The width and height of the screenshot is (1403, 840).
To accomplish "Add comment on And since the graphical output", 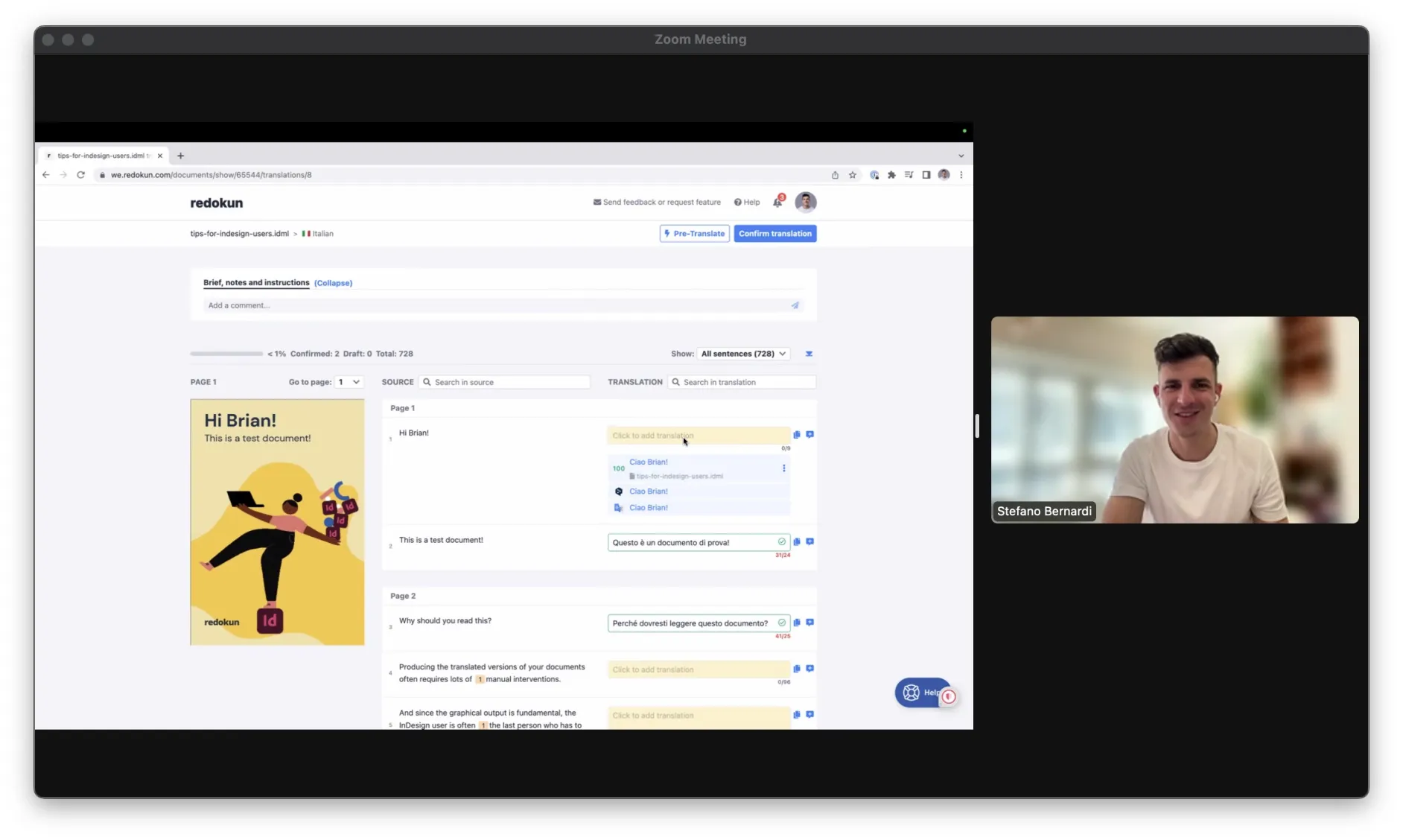I will click(x=810, y=715).
